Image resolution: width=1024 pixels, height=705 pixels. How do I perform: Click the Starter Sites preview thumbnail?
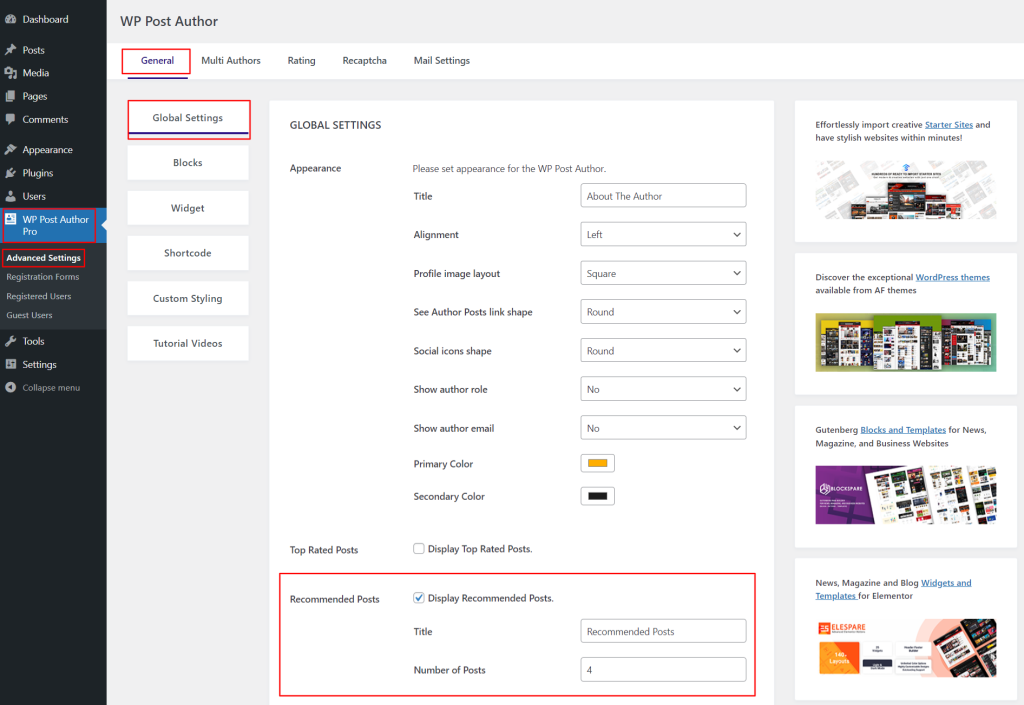[906, 190]
